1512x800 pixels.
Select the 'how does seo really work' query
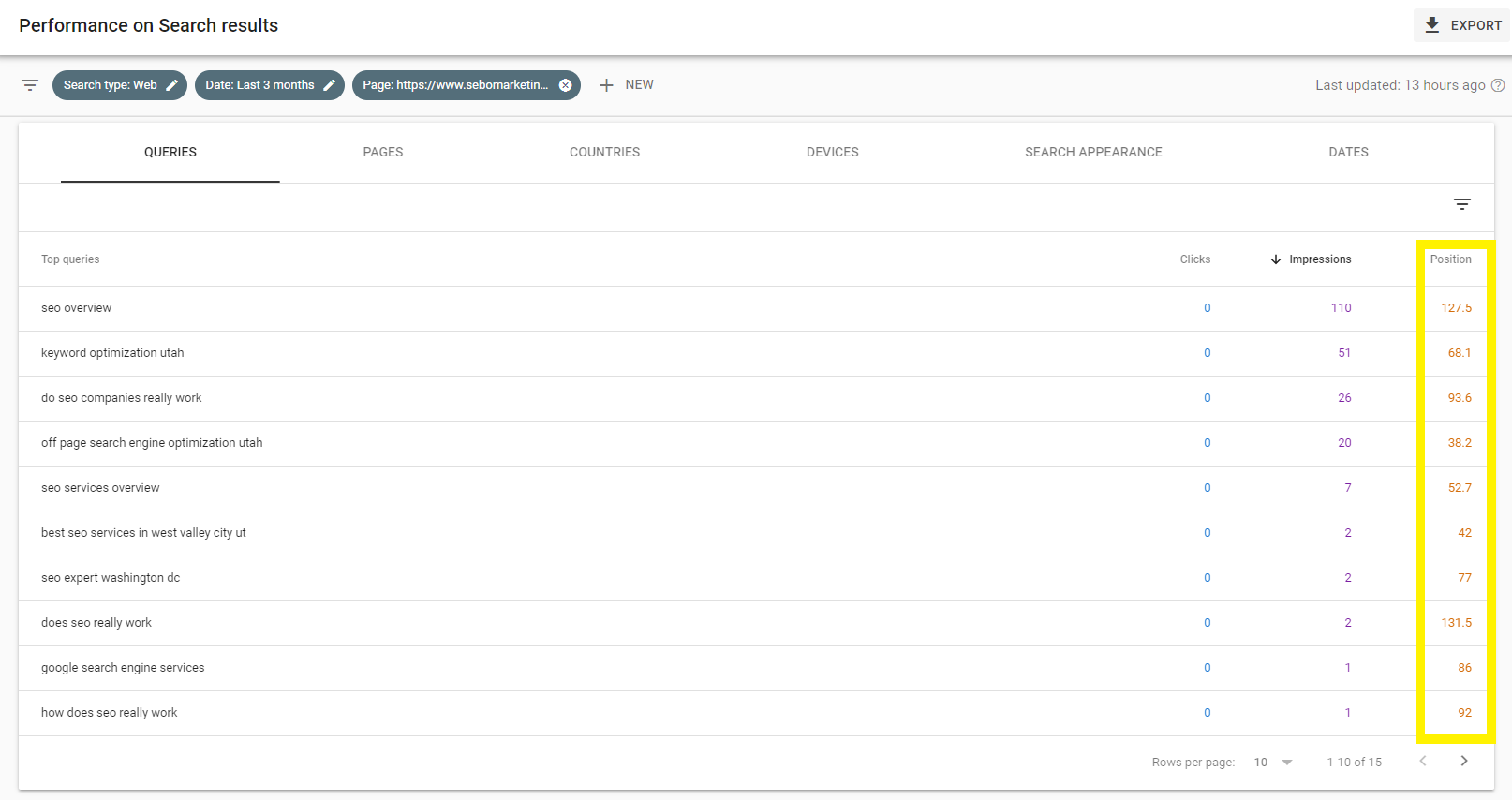pyautogui.click(x=109, y=713)
